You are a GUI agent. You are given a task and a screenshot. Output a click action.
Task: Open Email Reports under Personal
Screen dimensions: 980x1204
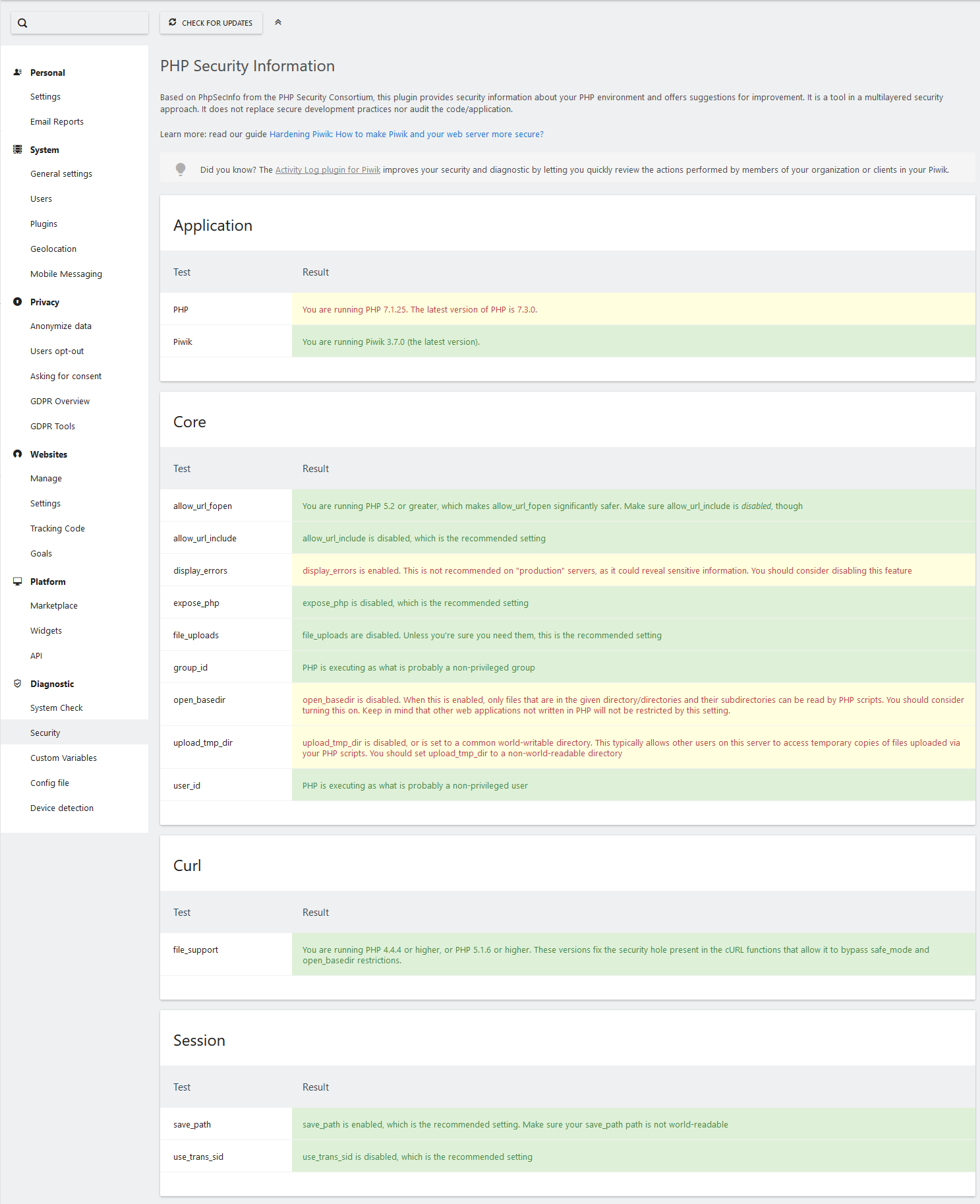point(57,122)
